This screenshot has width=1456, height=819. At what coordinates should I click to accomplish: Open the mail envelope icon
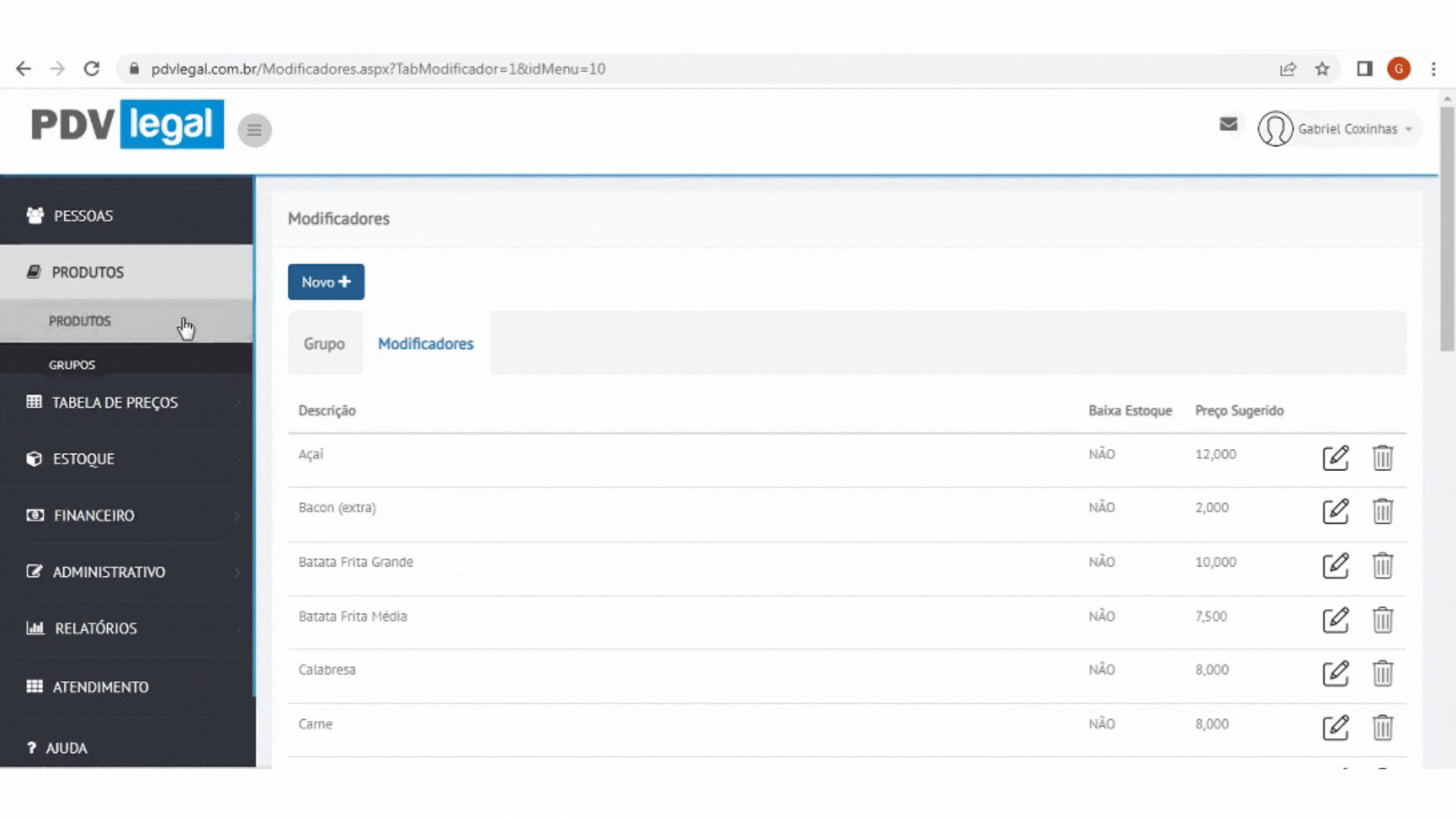(x=1228, y=124)
